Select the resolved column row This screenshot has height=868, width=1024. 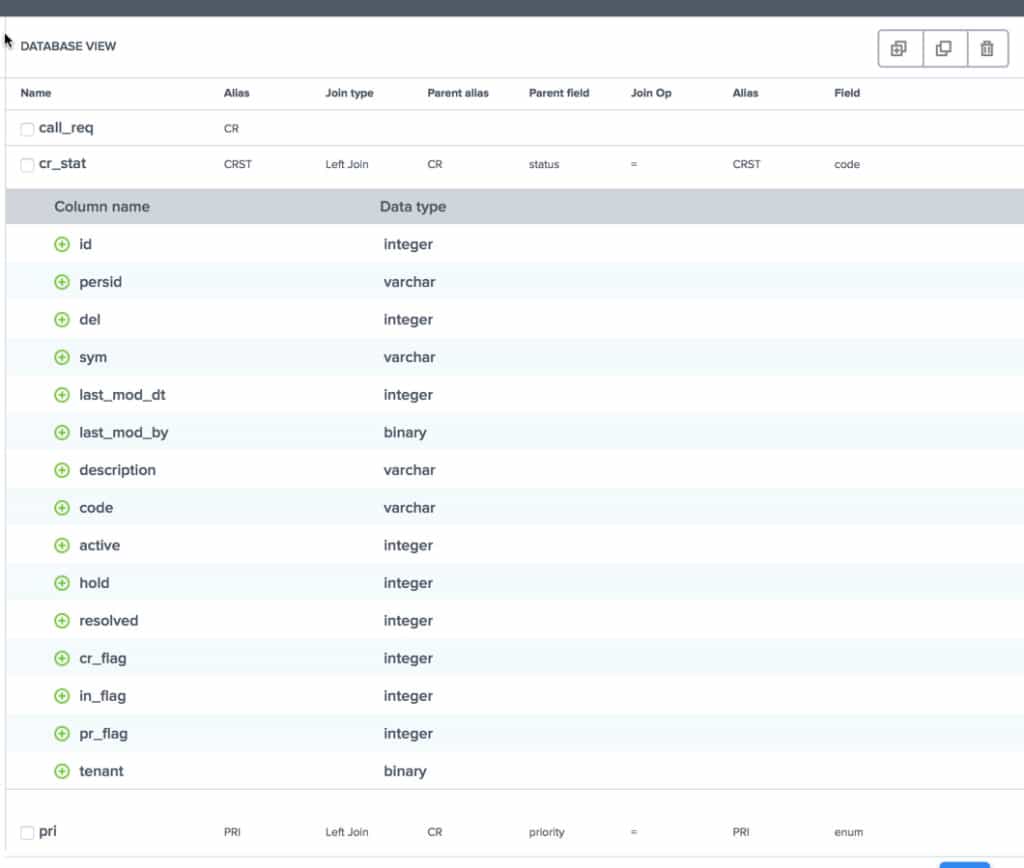coord(108,620)
